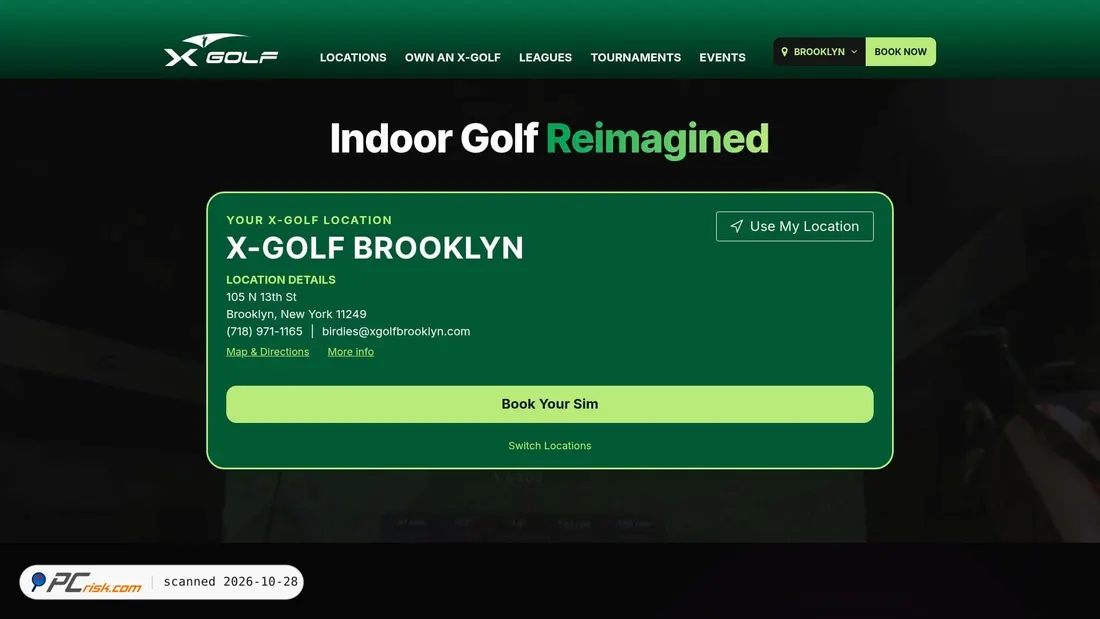1100x619 pixels.
Task: Click the email birdies@xgolfbrooklyn.com
Action: click(x=396, y=331)
